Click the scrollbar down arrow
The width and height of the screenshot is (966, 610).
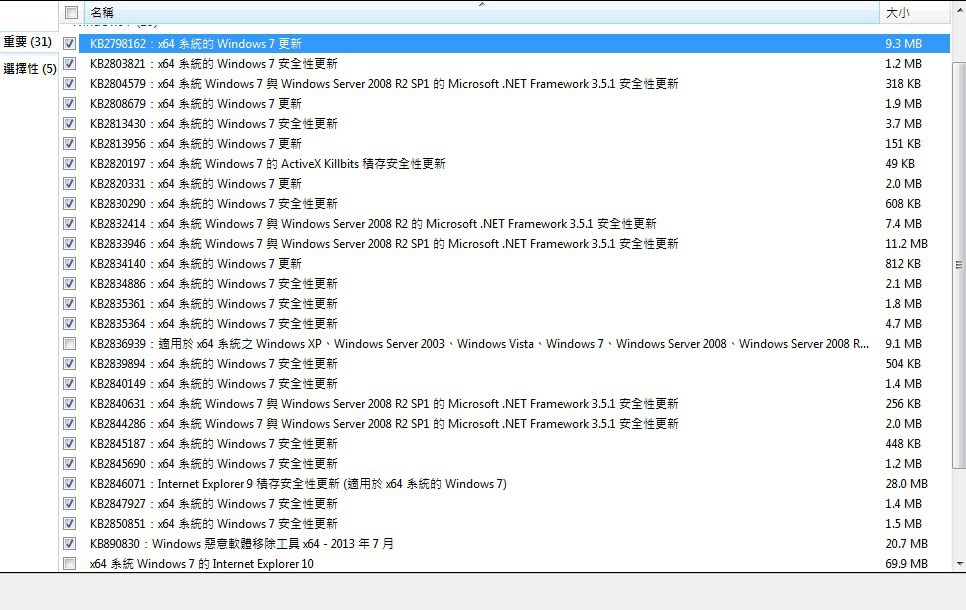tap(959, 564)
